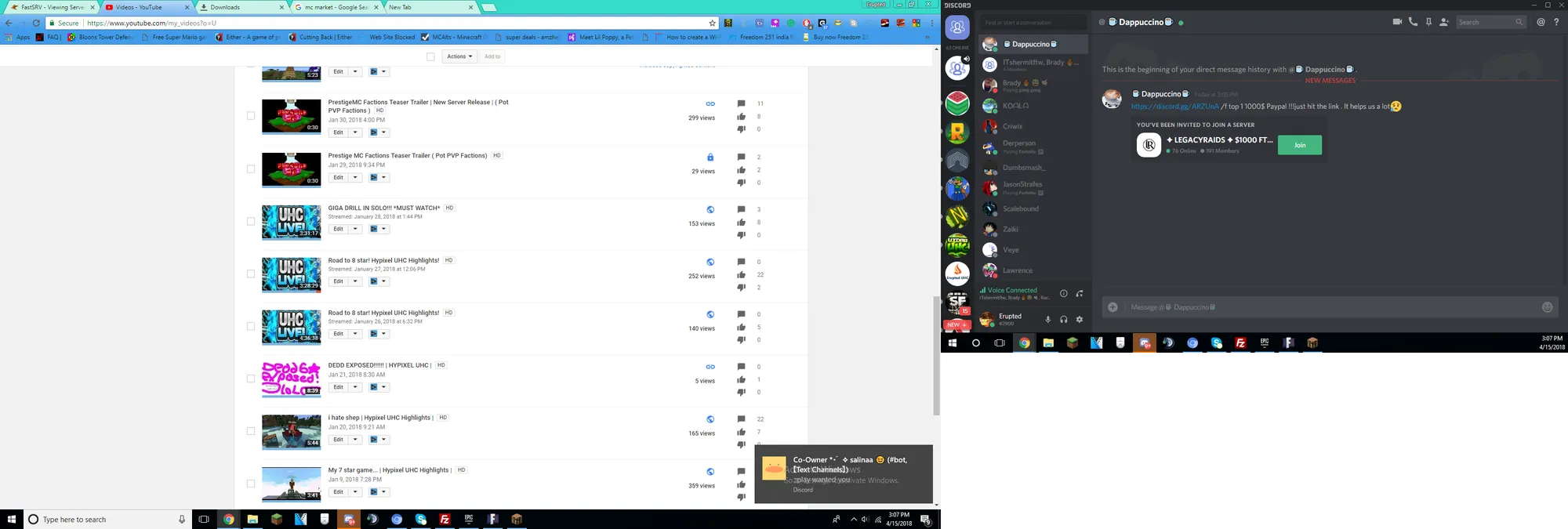Mute microphone in Discord user panel
The height and width of the screenshot is (529, 1568).
1047,320
